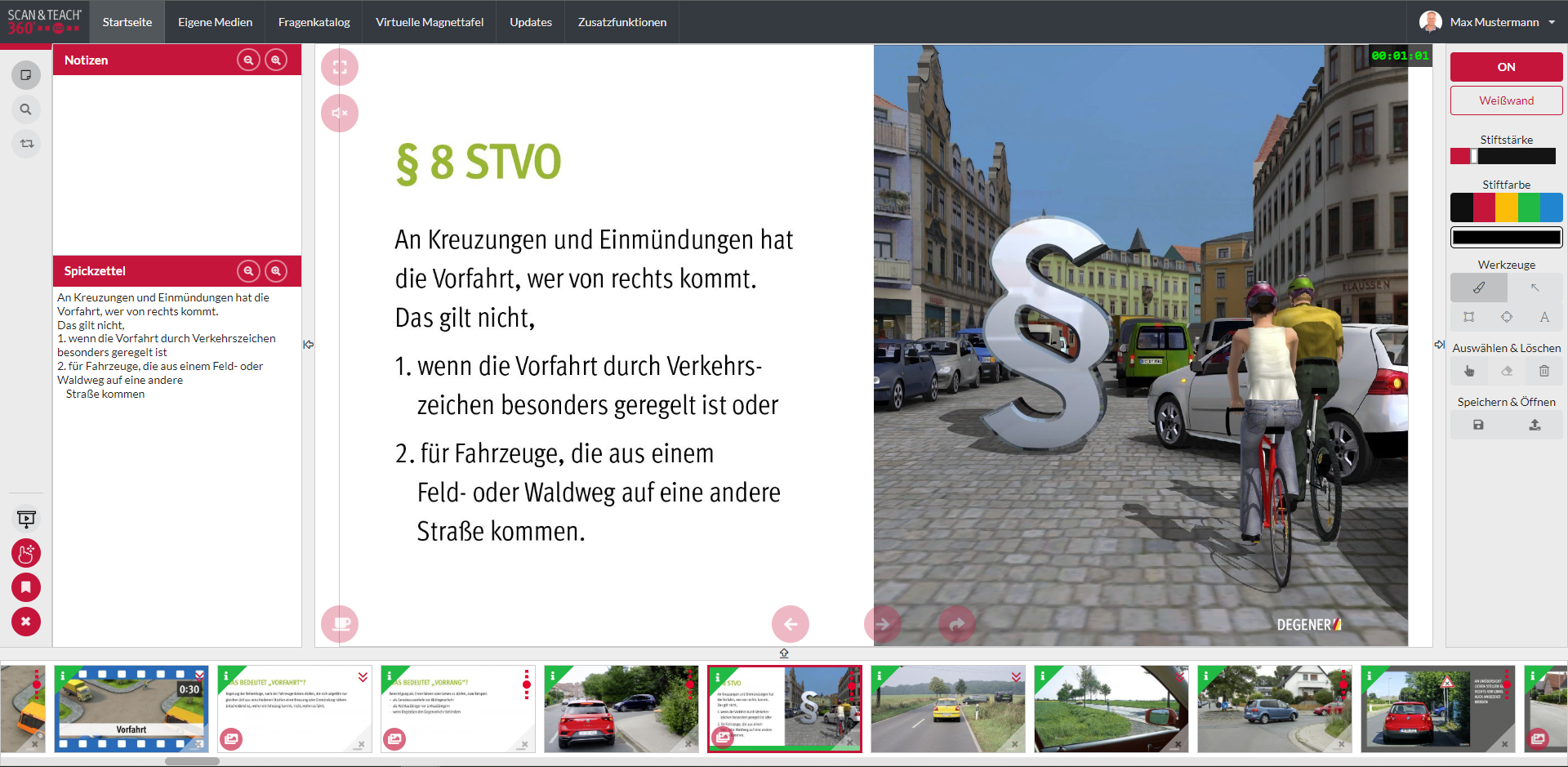Open a saved drawing with upload icon
The height and width of the screenshot is (767, 1568).
[x=1535, y=425]
